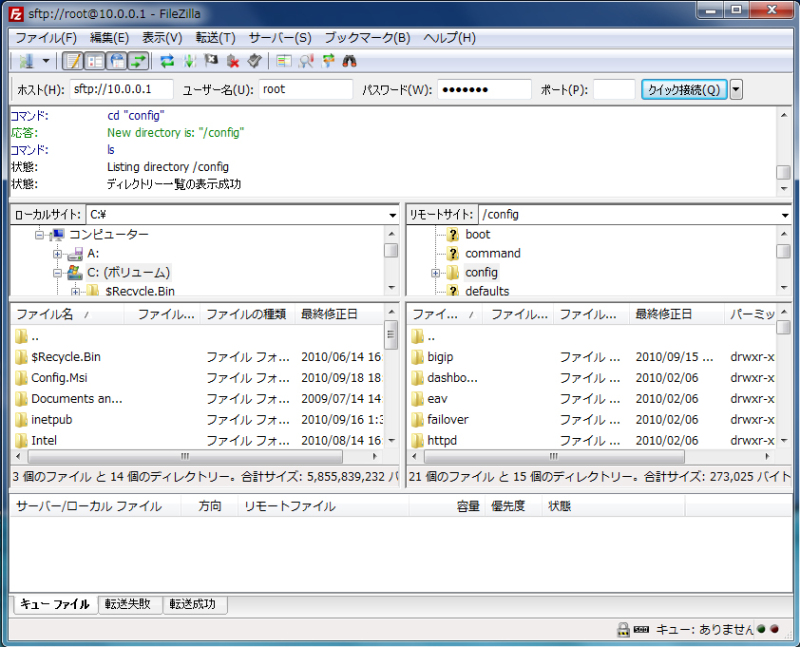The height and width of the screenshot is (647, 800).
Task: Toggle the message log display icon
Action: coord(73,61)
